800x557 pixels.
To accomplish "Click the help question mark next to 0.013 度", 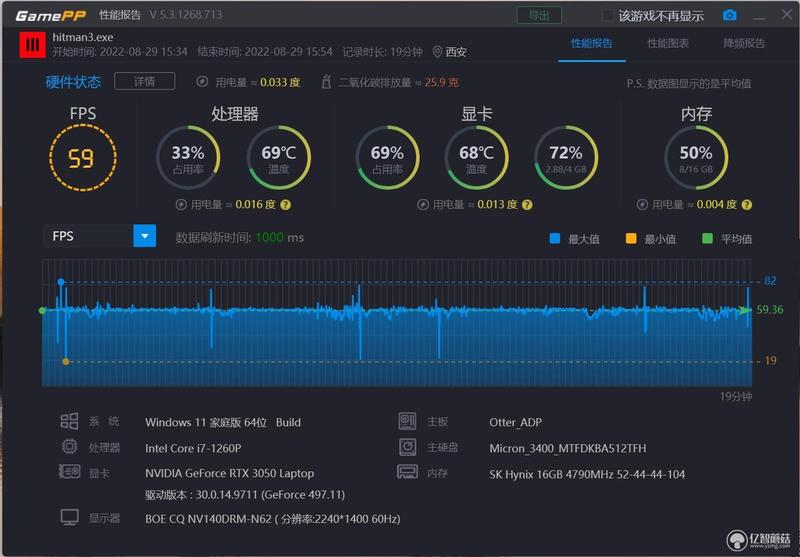I will point(528,205).
